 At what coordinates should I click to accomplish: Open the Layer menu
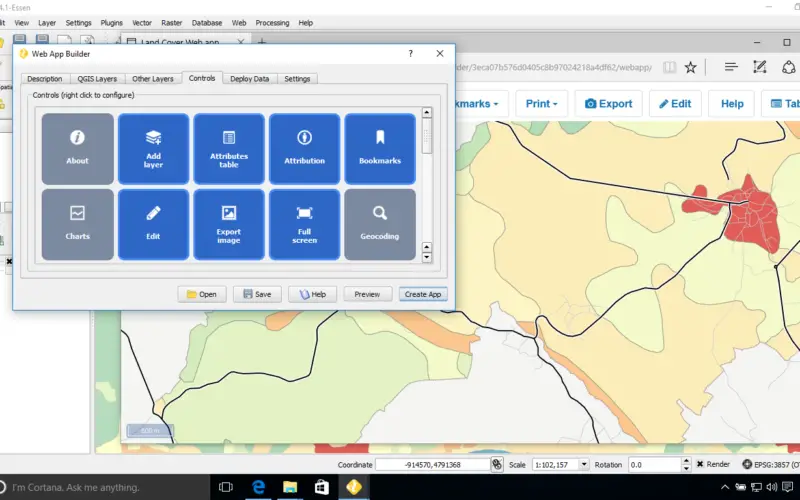(x=47, y=23)
